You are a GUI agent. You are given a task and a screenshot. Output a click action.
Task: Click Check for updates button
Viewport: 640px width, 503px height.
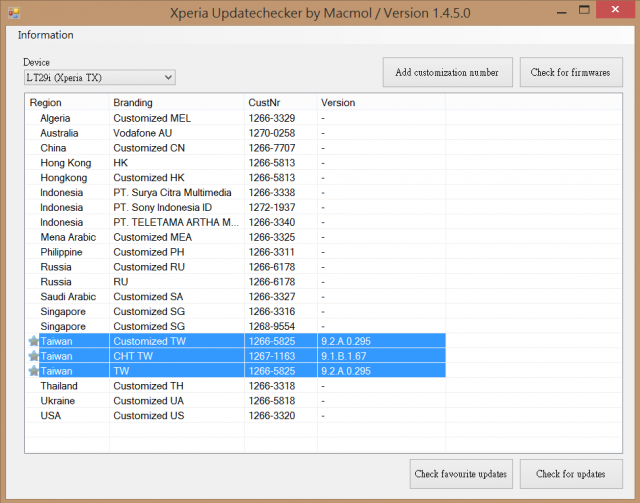tap(571, 474)
